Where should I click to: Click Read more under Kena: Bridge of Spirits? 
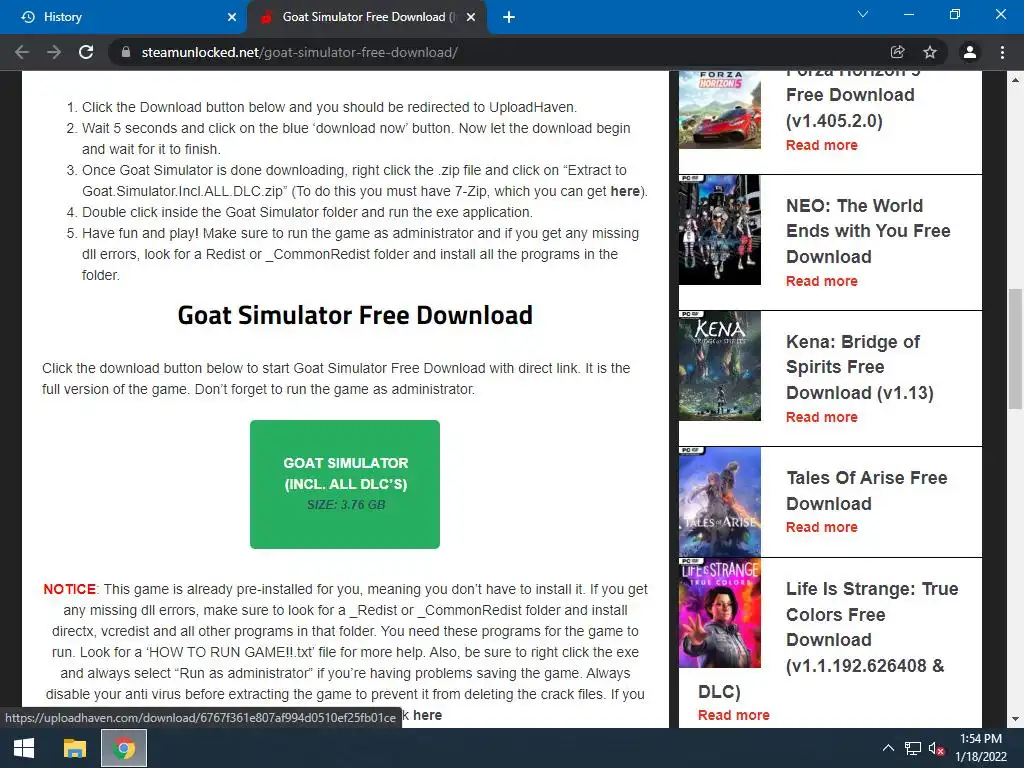click(x=822, y=417)
